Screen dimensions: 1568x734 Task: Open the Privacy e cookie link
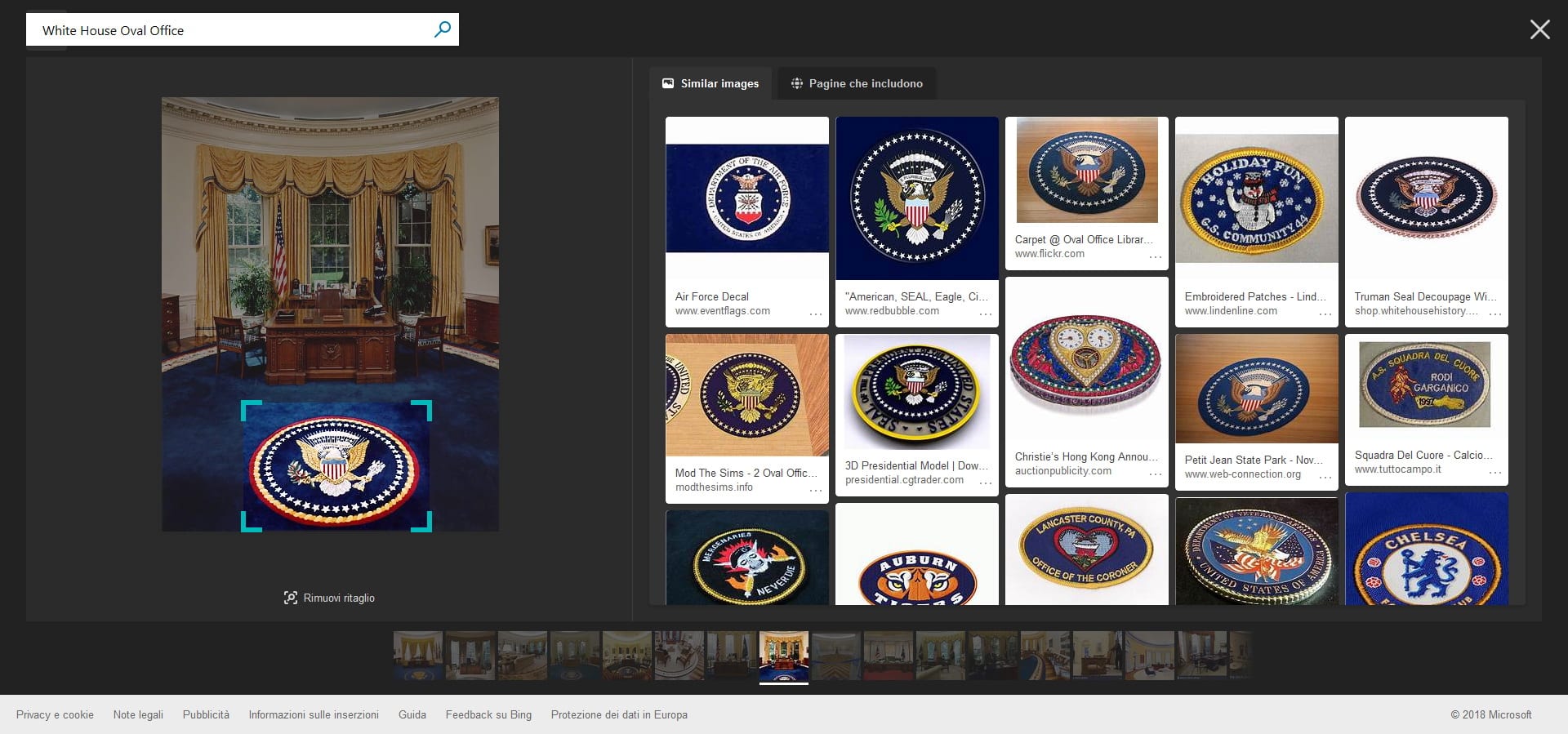[55, 714]
